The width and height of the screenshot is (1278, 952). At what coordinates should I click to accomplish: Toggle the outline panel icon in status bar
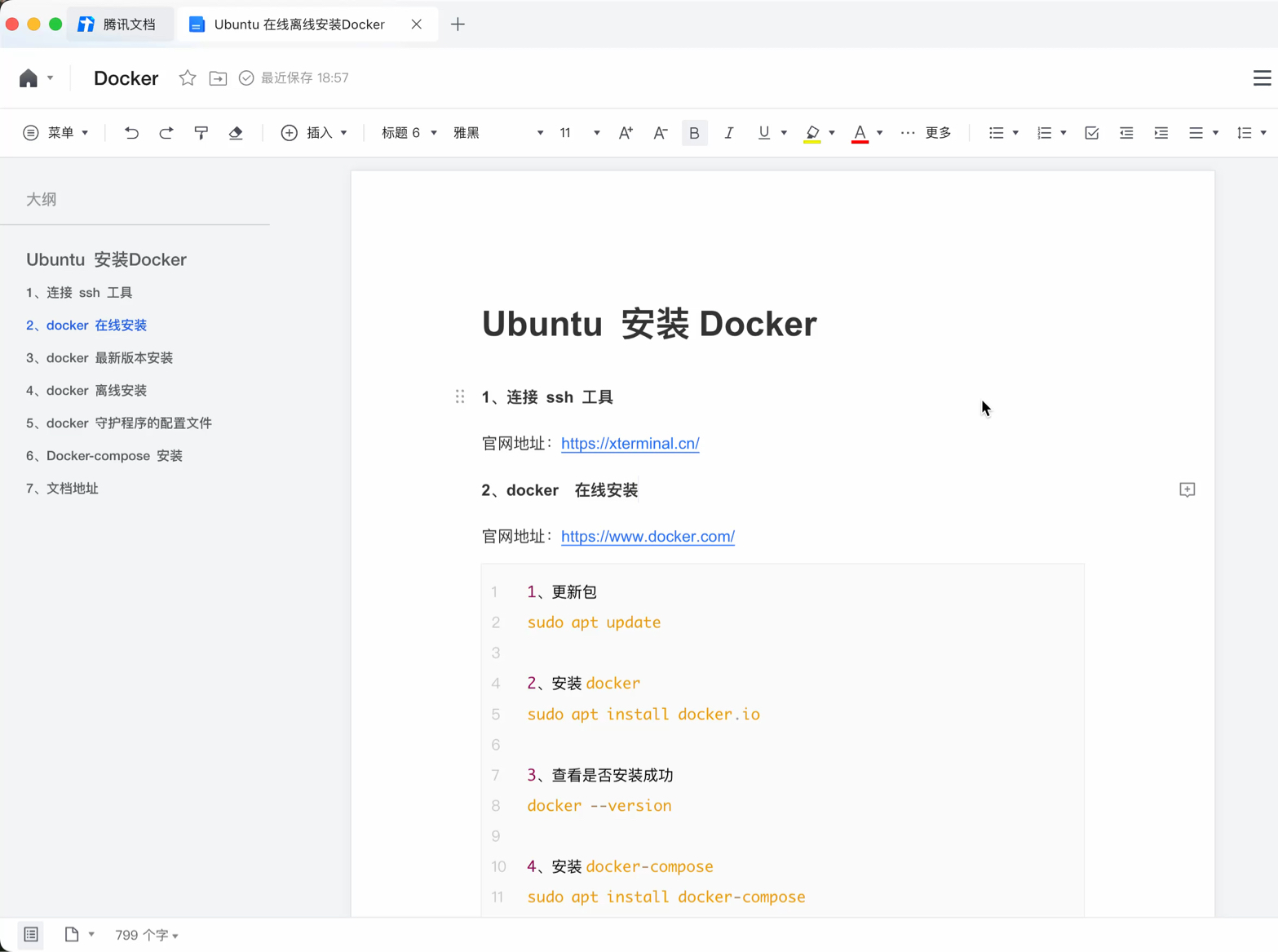(31, 935)
